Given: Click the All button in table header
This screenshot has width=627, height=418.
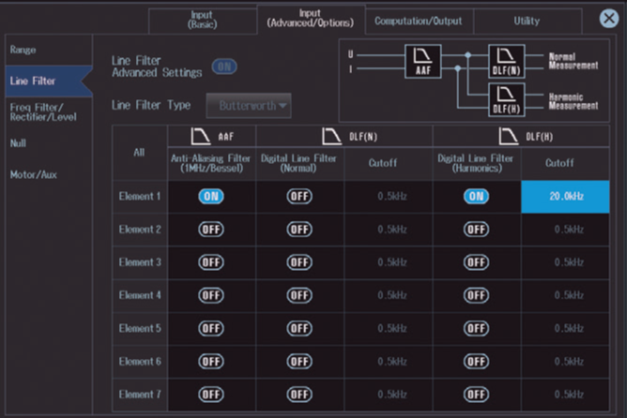Looking at the screenshot, I should pyautogui.click(x=139, y=153).
